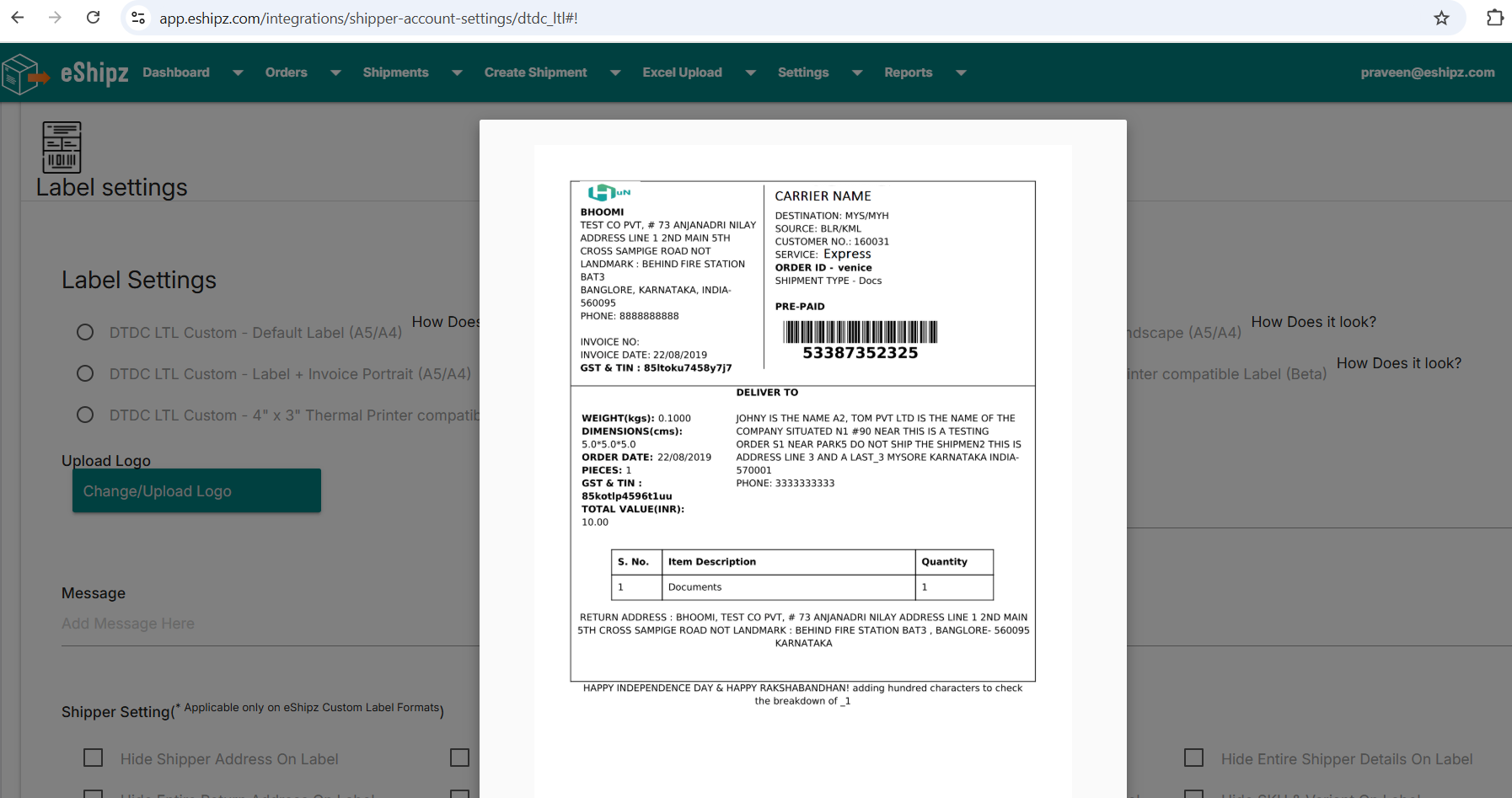Select 4" x 3" Thermal Printer radio option
The width and height of the screenshot is (1512, 798).
pyautogui.click(x=85, y=415)
